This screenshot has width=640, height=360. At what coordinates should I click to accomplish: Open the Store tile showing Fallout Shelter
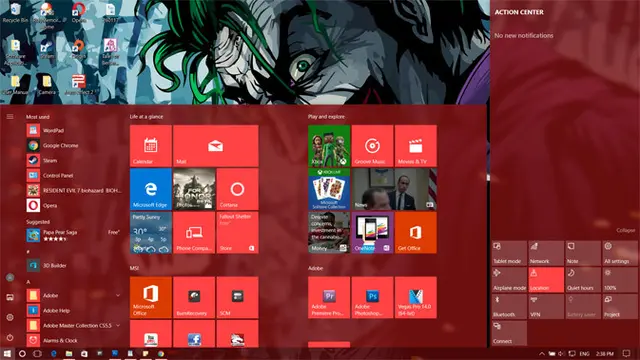237,232
